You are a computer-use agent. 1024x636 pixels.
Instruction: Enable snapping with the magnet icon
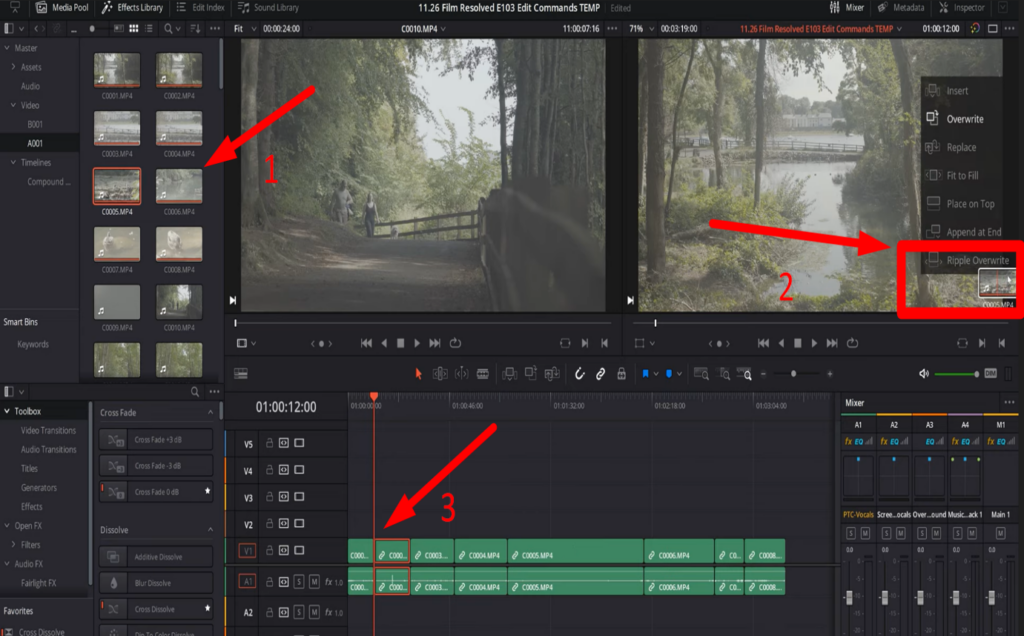coord(580,374)
